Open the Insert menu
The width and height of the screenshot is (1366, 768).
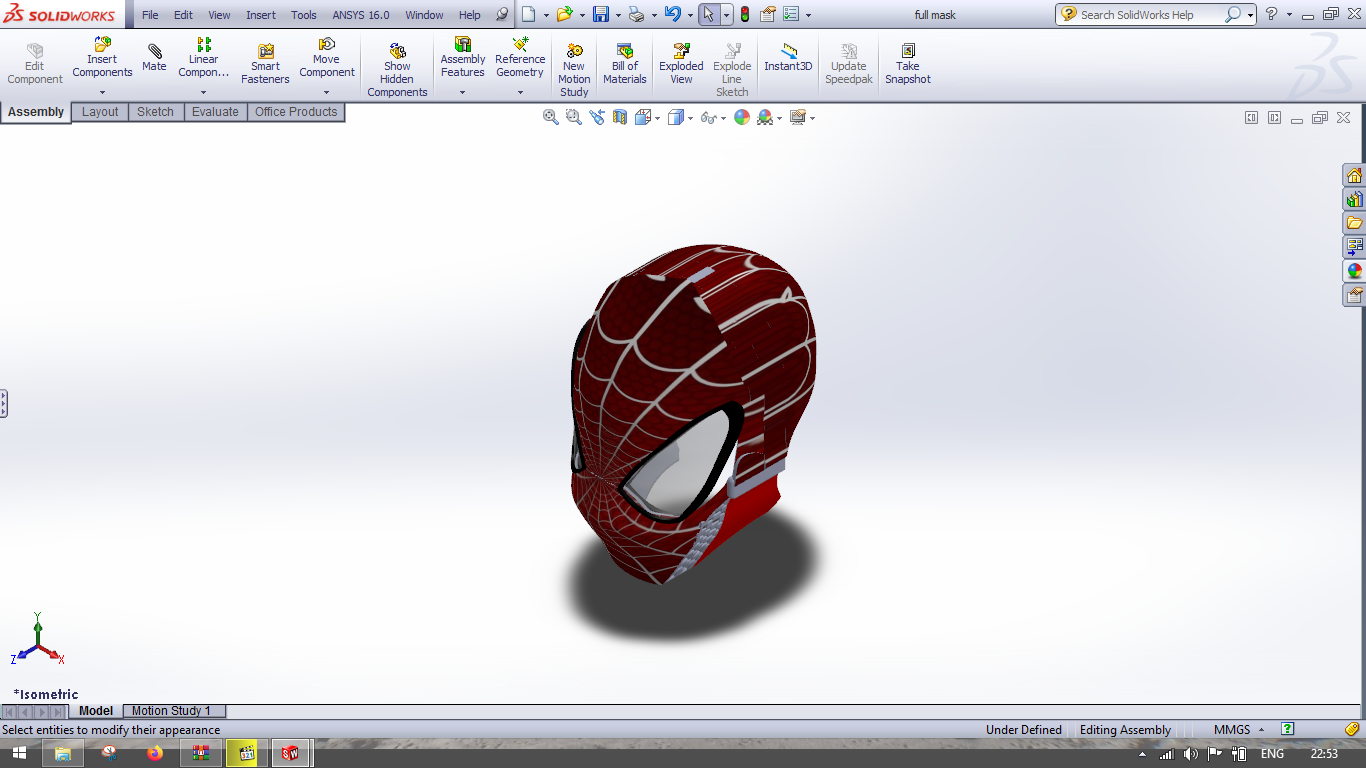(261, 15)
